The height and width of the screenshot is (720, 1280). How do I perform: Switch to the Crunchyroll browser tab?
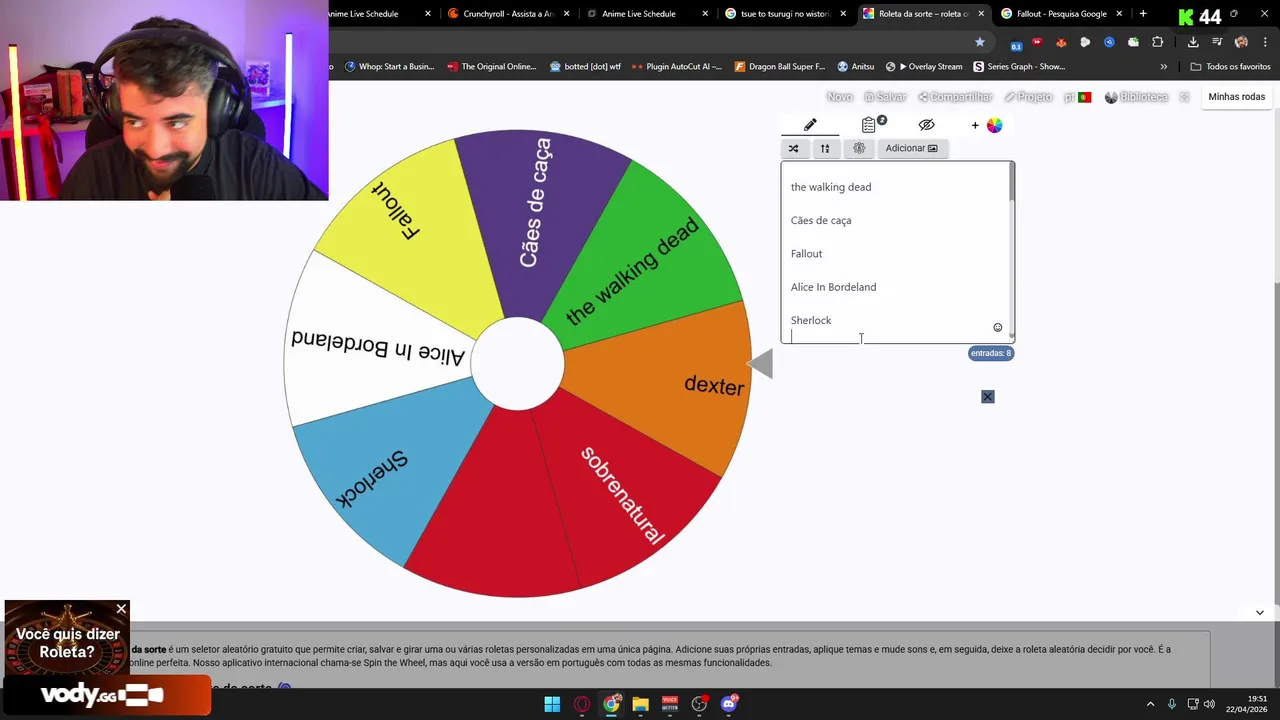click(x=509, y=14)
